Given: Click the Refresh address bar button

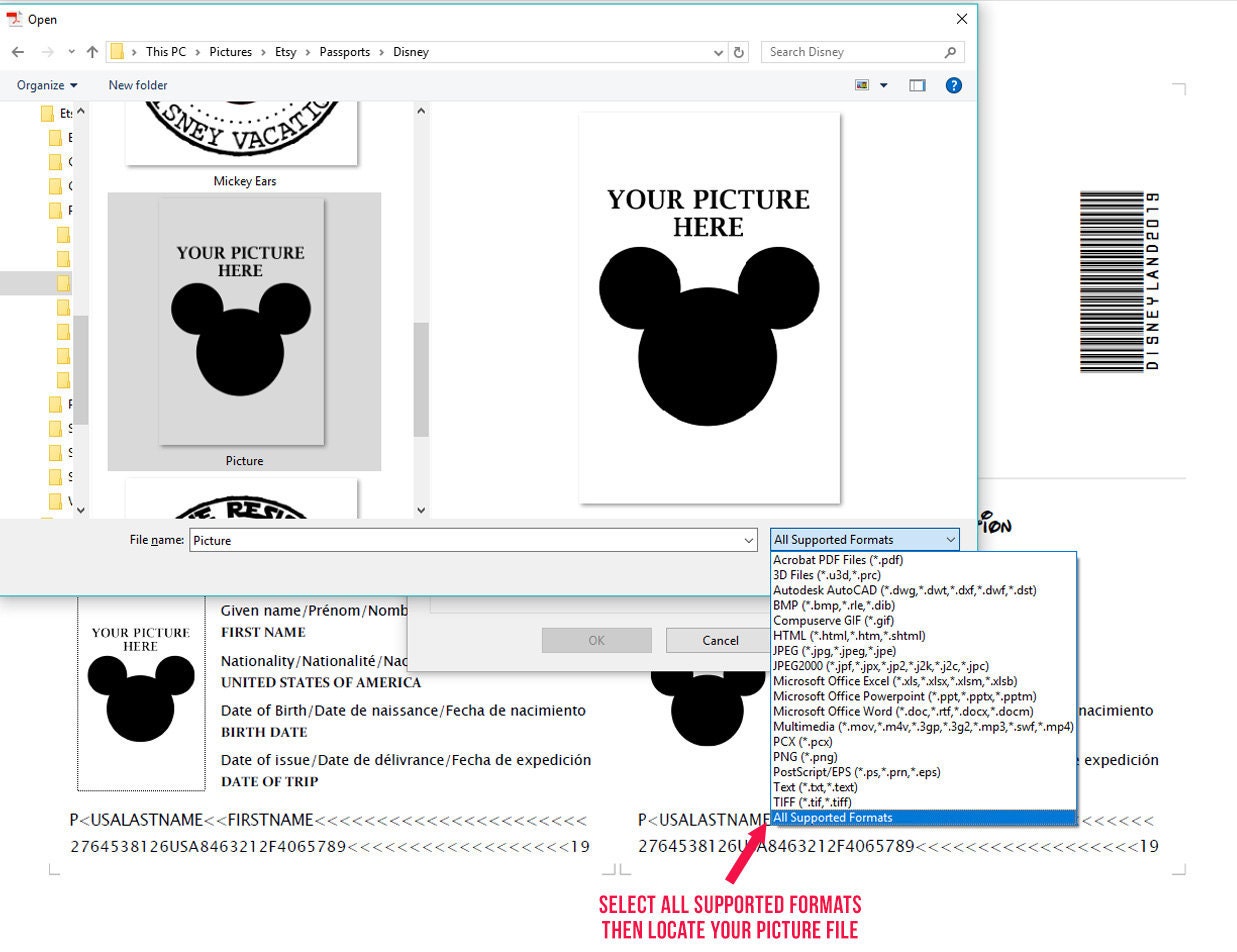Looking at the screenshot, I should [739, 52].
